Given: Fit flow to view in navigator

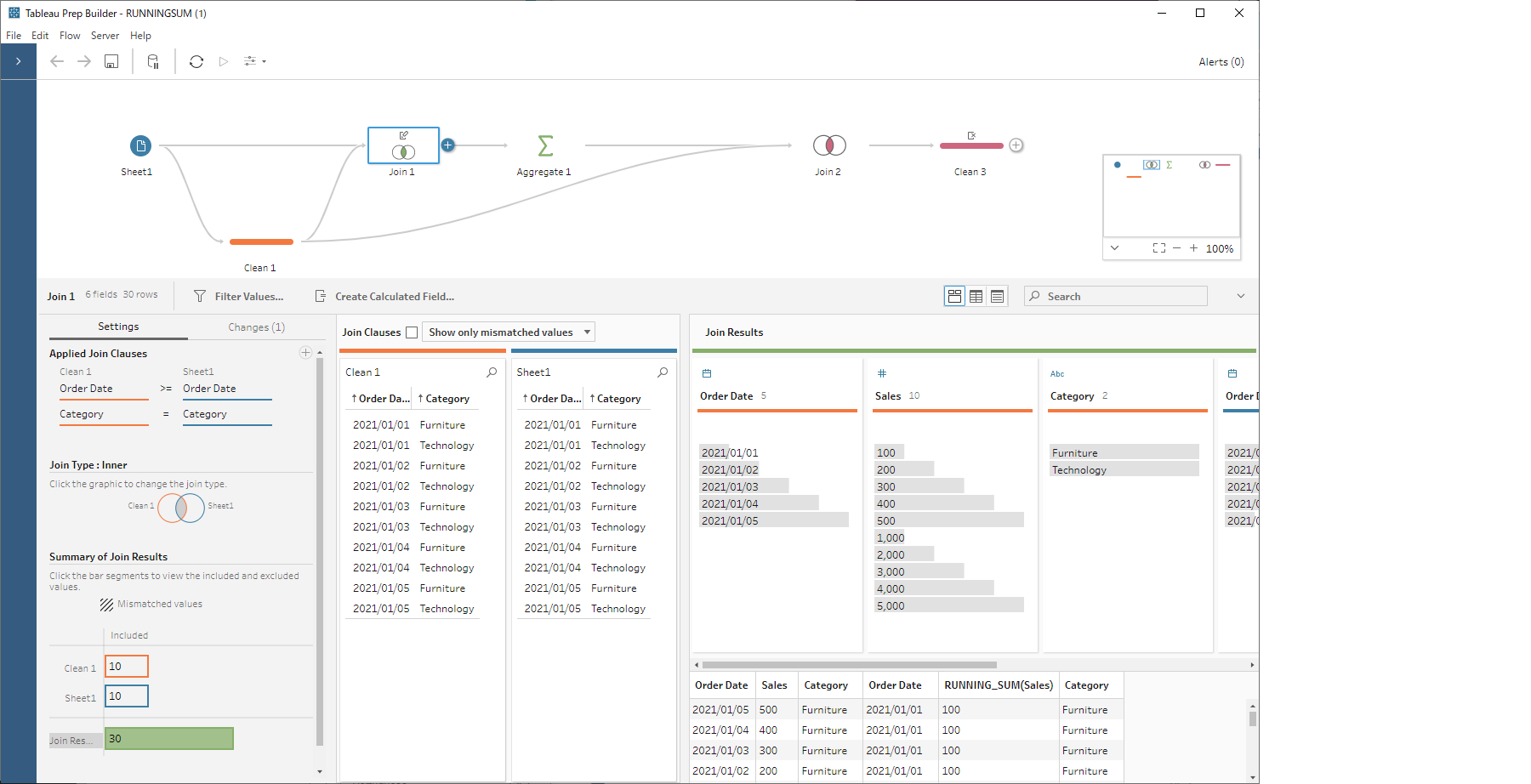Looking at the screenshot, I should click(1158, 248).
